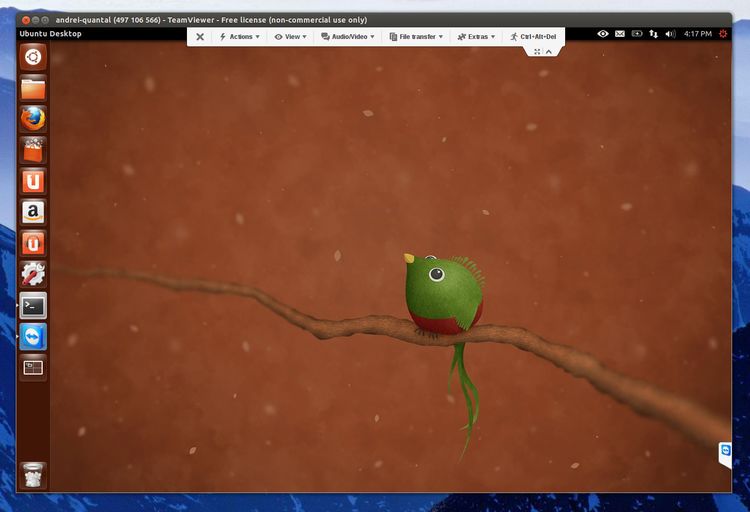Click the Ubuntu Desktop panel title
The height and width of the screenshot is (512, 750).
click(x=50, y=33)
